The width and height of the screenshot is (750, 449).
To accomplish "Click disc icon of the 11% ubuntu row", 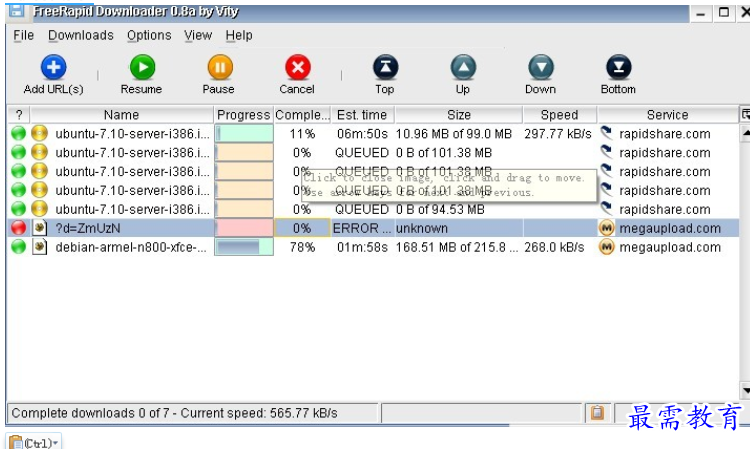I will point(40,133).
